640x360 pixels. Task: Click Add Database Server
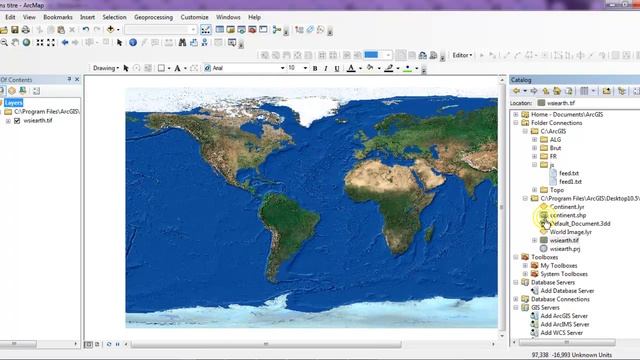tap(567, 291)
